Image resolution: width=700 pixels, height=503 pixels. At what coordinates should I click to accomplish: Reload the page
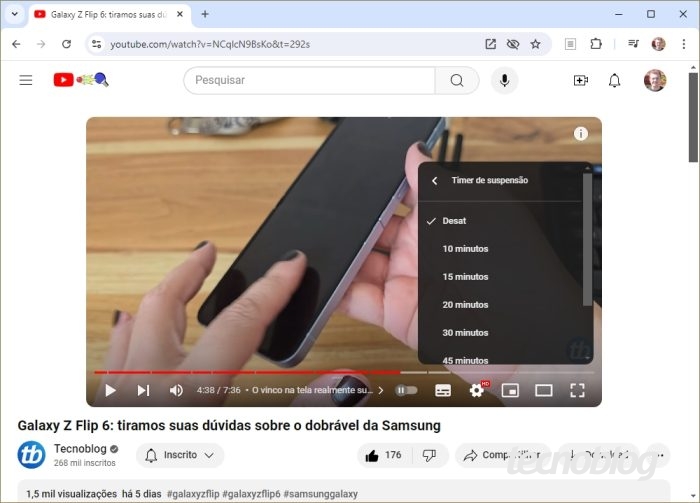(67, 44)
